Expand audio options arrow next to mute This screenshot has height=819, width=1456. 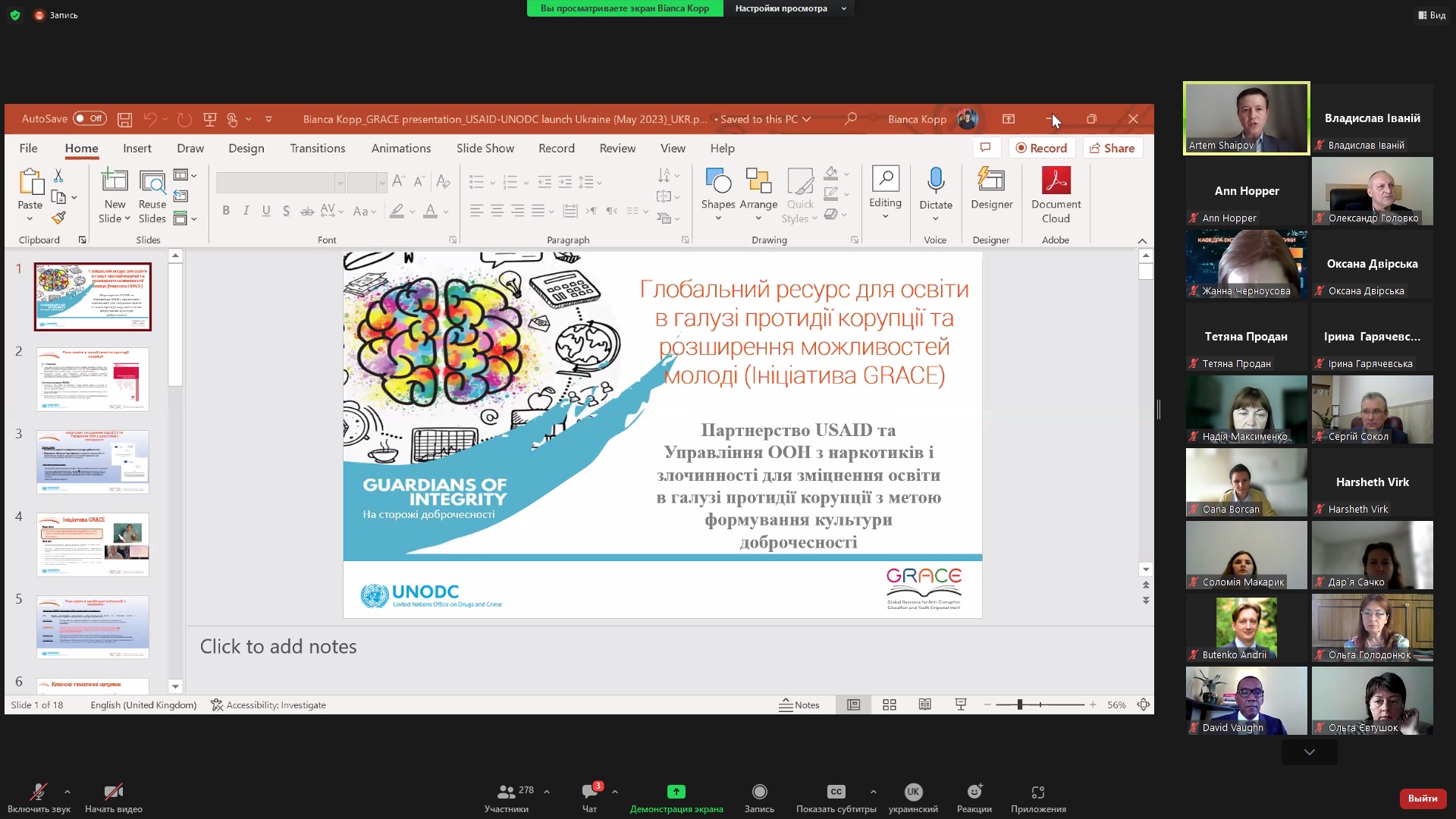(x=67, y=792)
